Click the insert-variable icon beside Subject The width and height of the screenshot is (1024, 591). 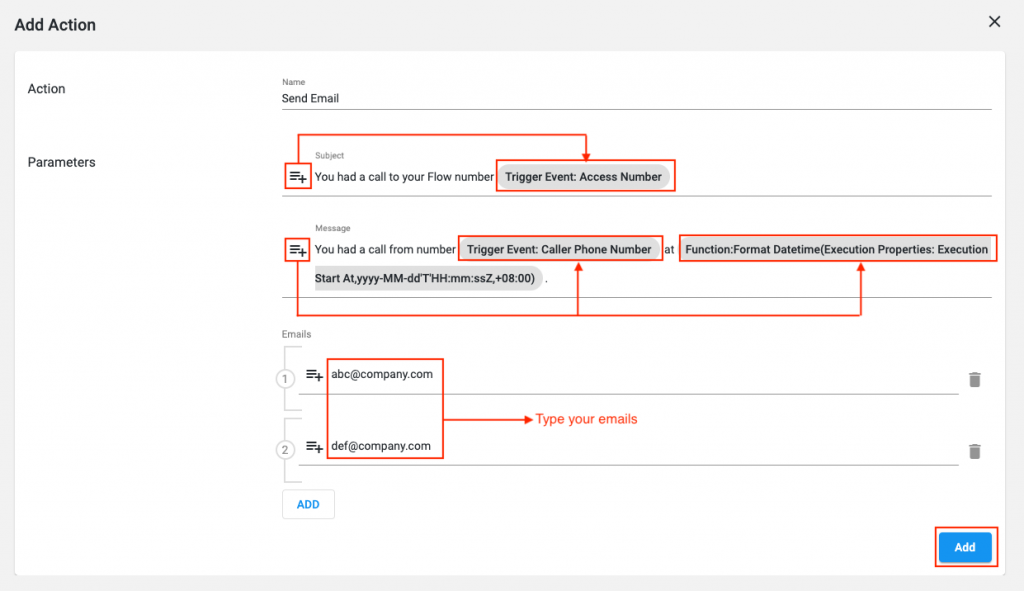coord(298,177)
